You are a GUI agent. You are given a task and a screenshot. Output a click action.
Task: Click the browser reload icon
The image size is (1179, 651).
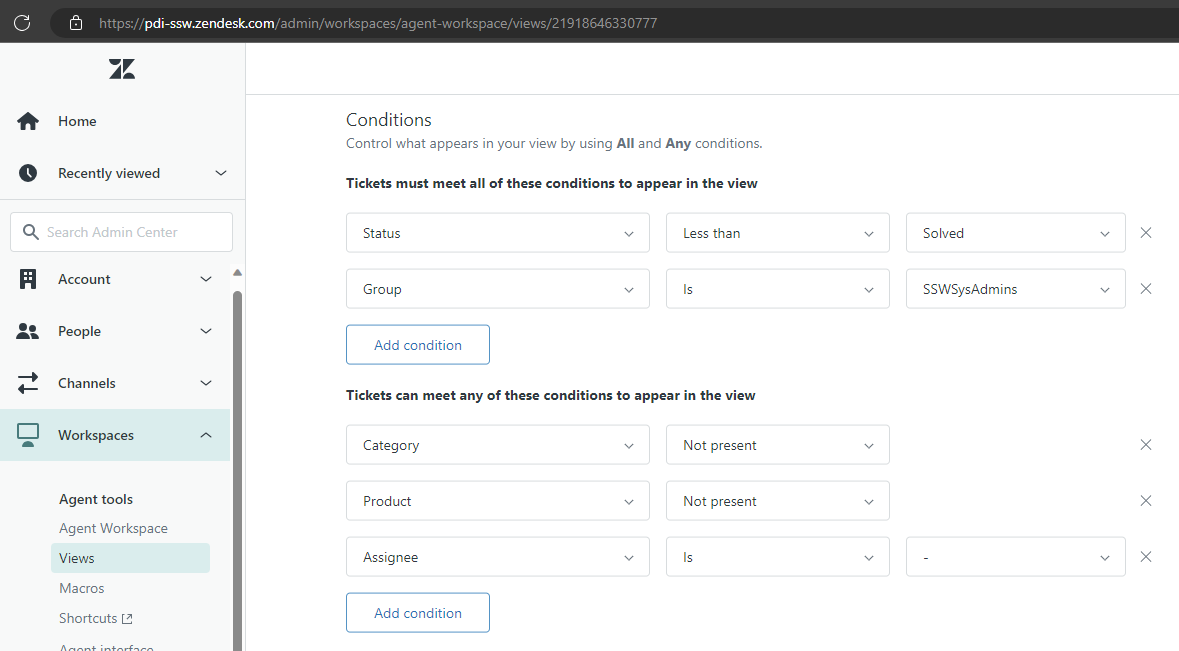click(22, 22)
